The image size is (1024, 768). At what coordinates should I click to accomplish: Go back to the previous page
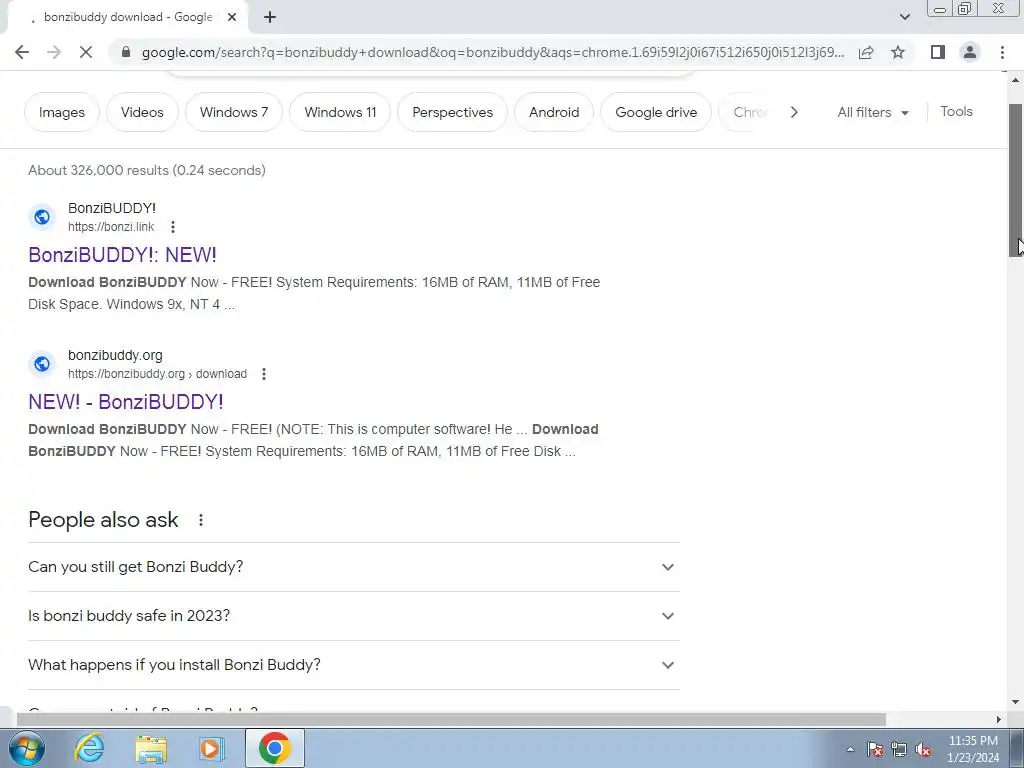click(22, 52)
